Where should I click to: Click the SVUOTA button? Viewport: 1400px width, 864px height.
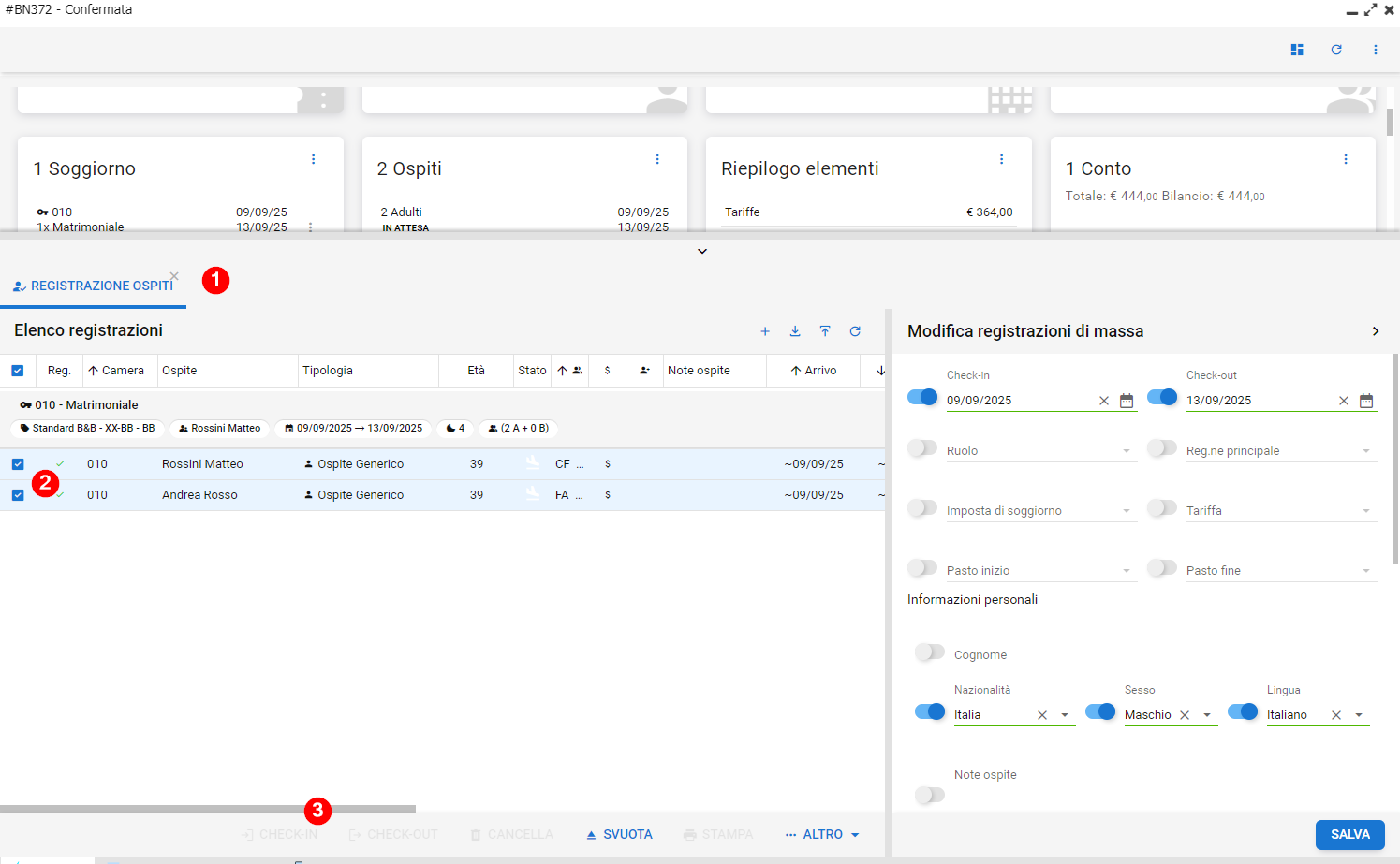[x=619, y=834]
